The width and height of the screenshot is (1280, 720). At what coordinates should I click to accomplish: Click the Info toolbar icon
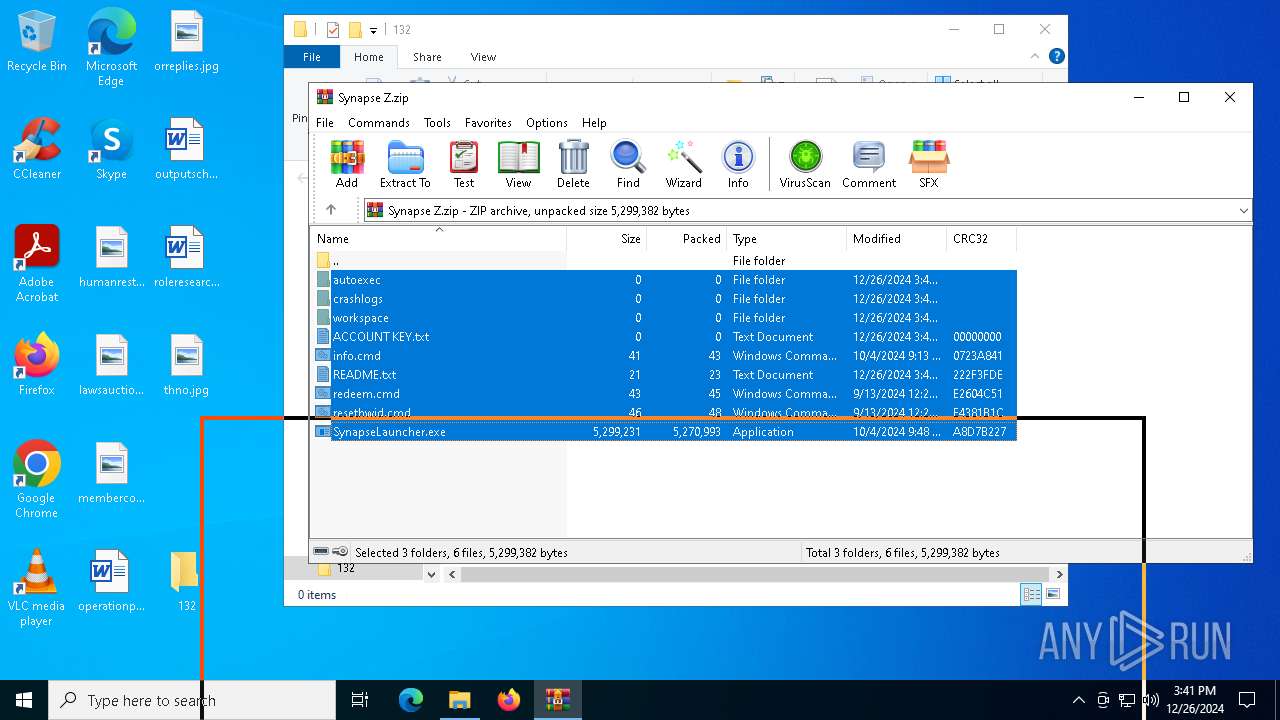[738, 164]
